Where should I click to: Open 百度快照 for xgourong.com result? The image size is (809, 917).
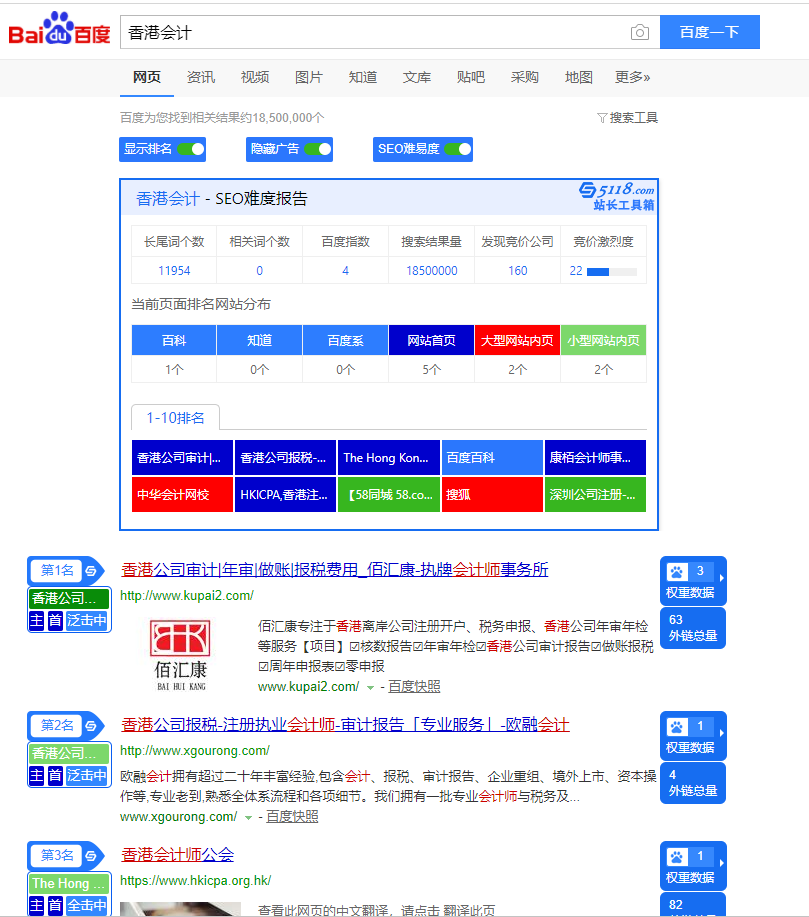pos(292,816)
